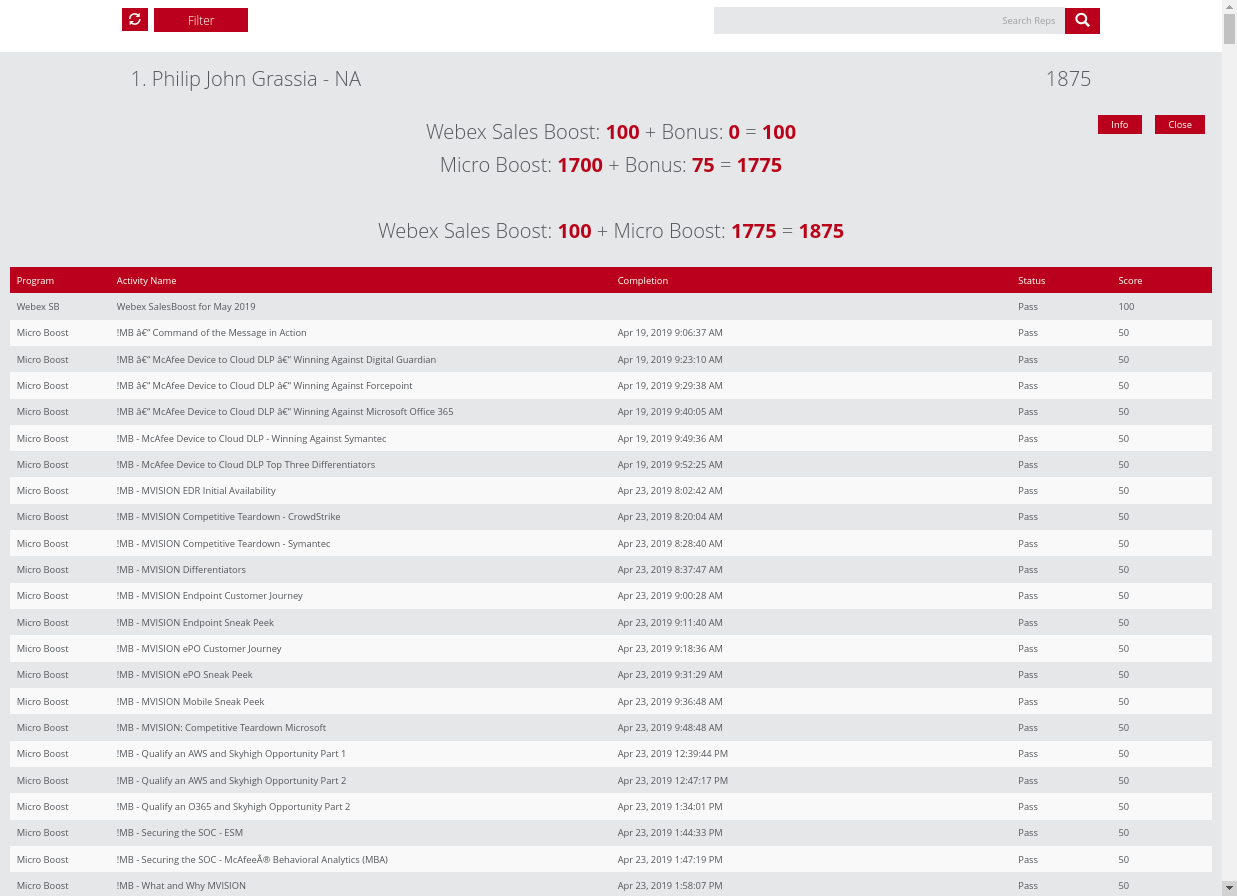This screenshot has height=896, width=1237.
Task: Sort by Status column header
Action: click(x=1032, y=281)
